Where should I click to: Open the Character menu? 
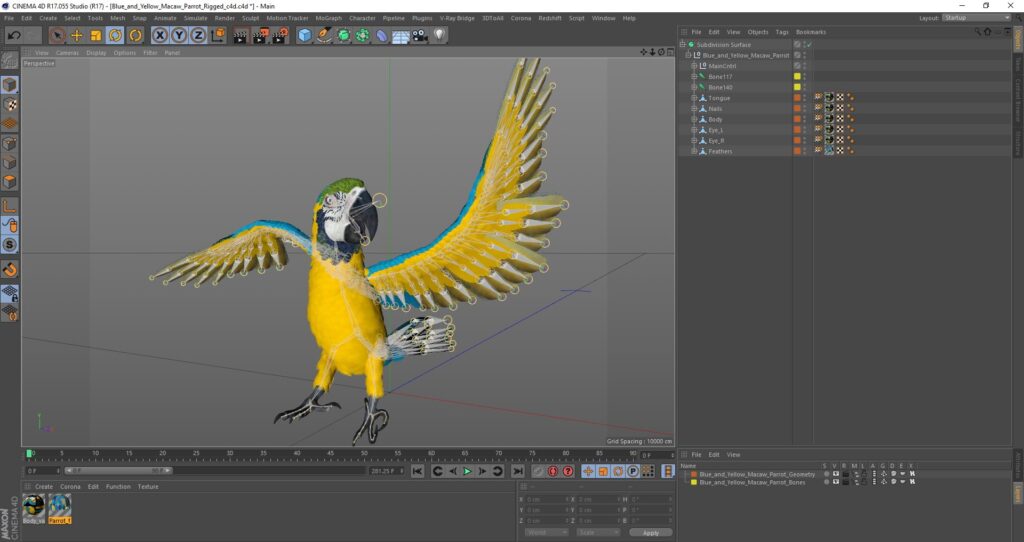pos(362,18)
